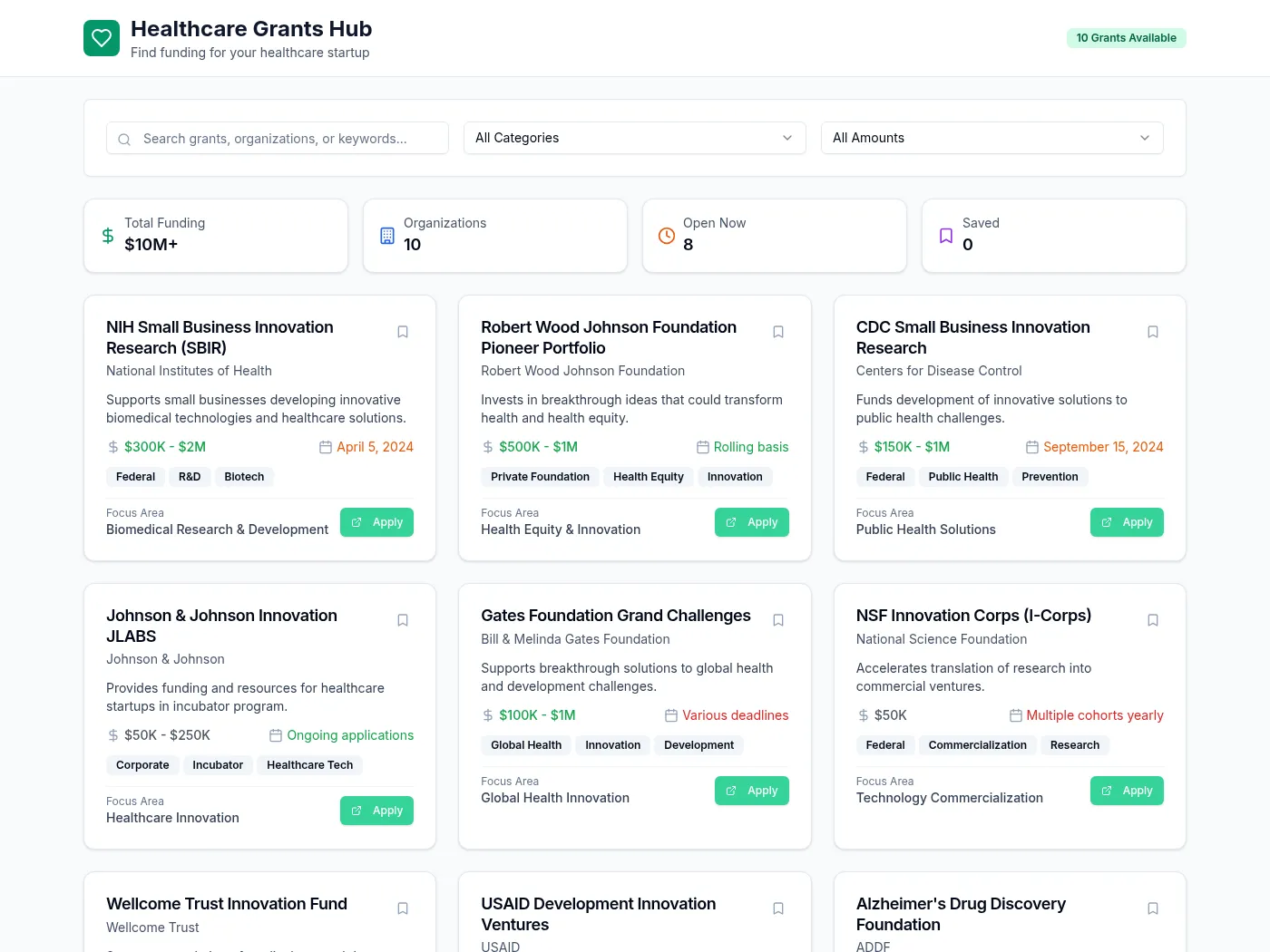Viewport: 1270px width, 952px height.
Task: Bookmark the NIH Small Business Innovation grant
Action: coord(403,332)
